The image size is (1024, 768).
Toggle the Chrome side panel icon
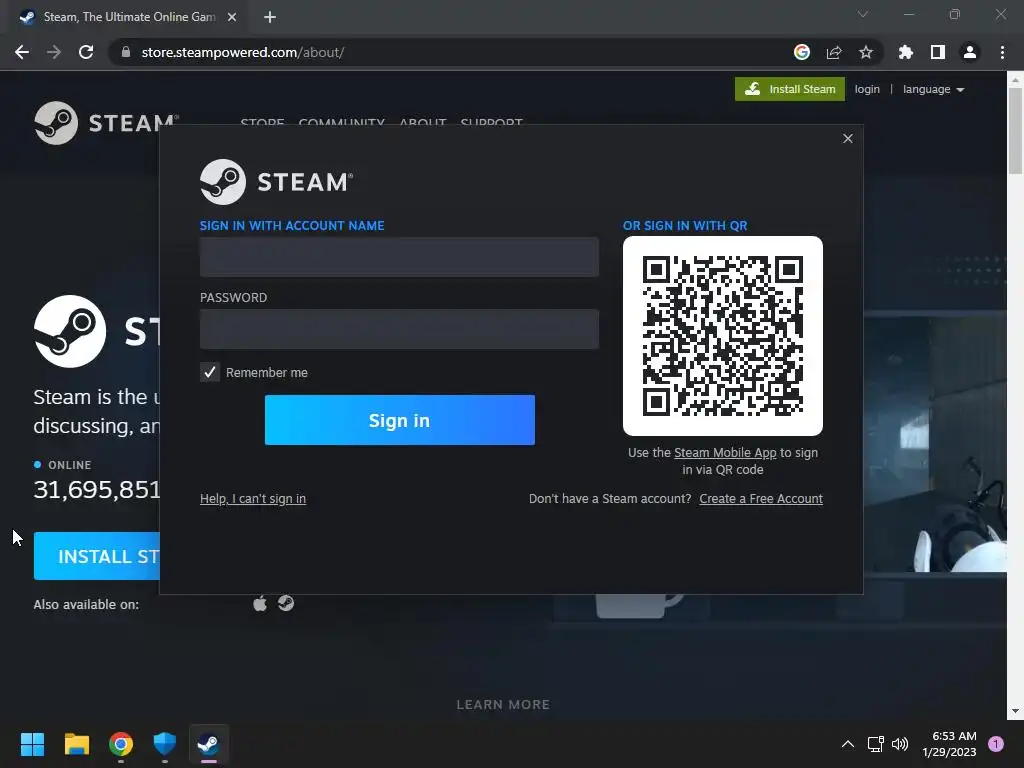(x=938, y=52)
